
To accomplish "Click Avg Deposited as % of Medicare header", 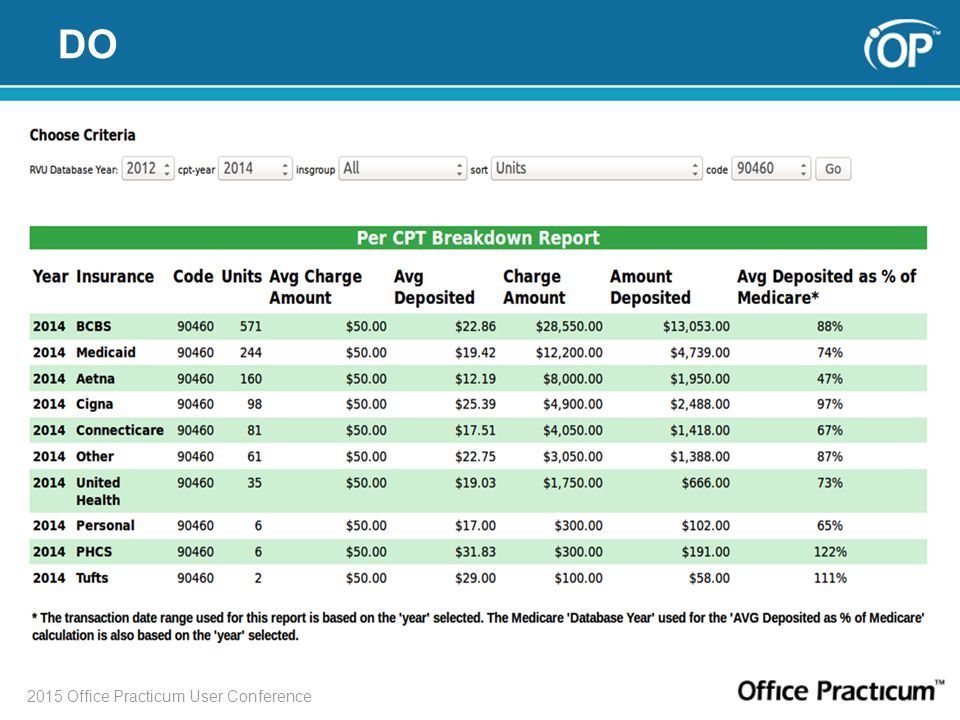I will [827, 287].
